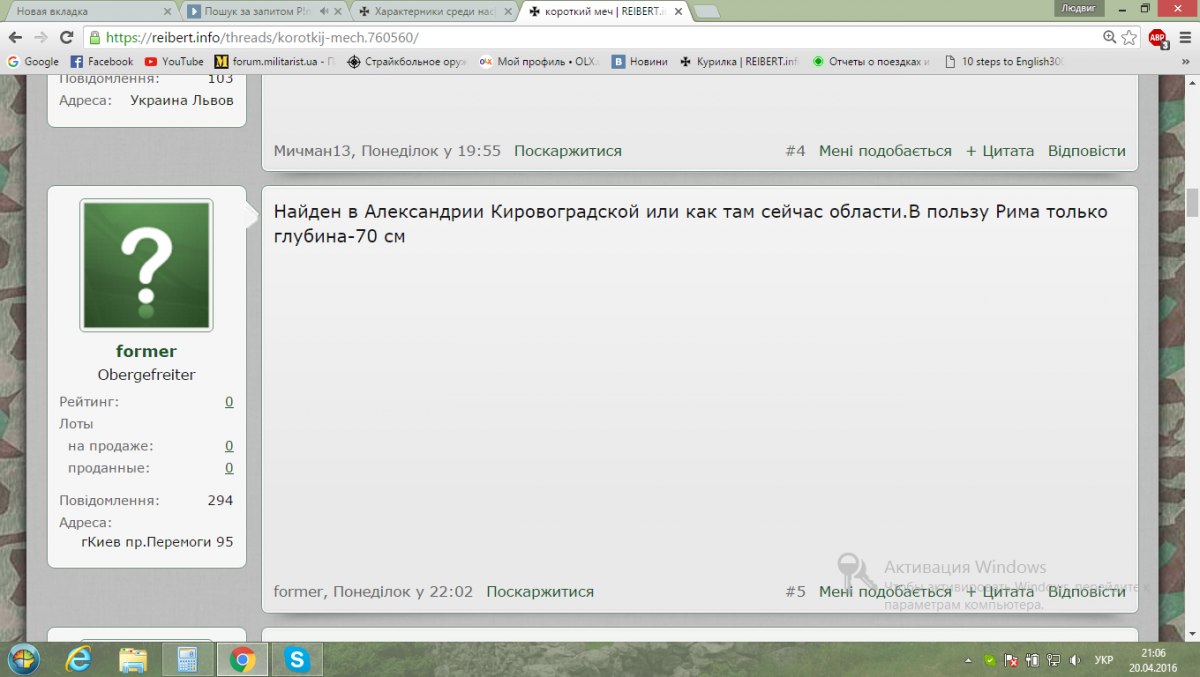Switch keyboard language from УКР

pos(1104,660)
